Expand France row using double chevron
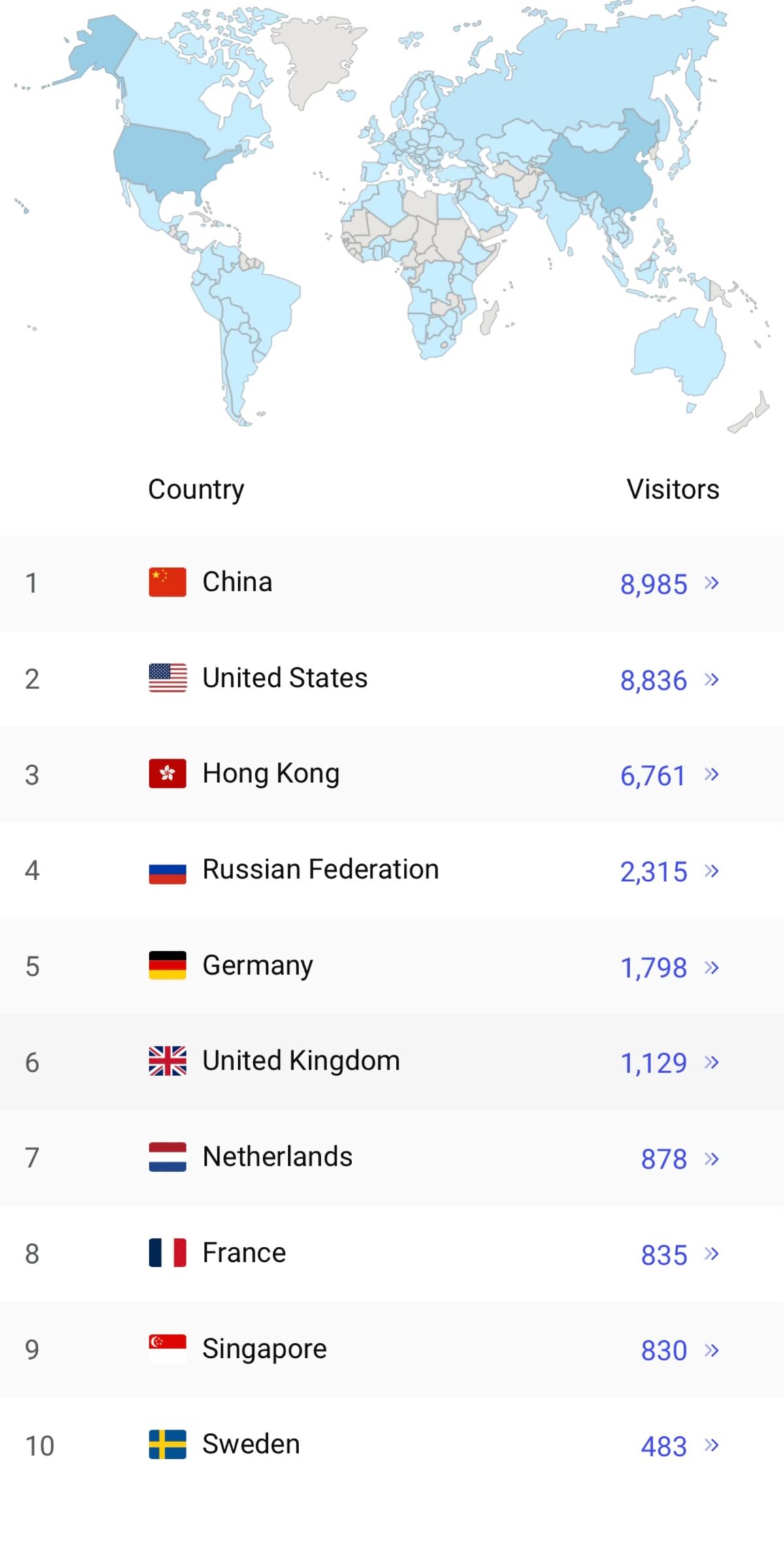This screenshot has height=1546, width=784. click(x=711, y=1254)
